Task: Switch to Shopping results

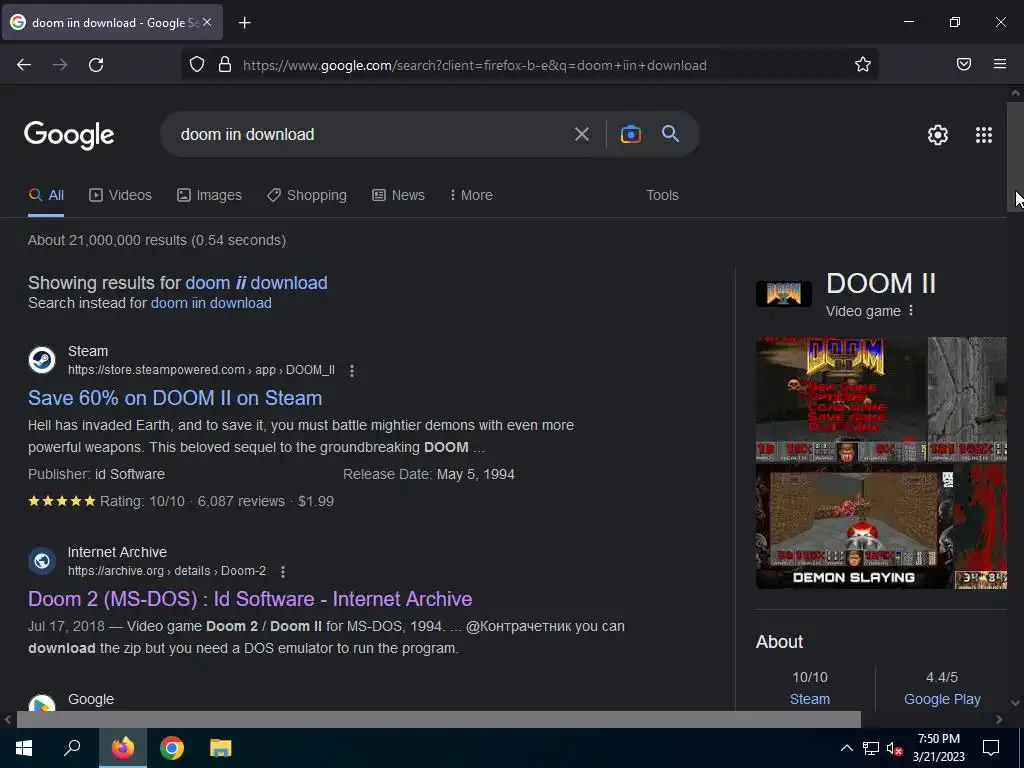Action: 307,195
